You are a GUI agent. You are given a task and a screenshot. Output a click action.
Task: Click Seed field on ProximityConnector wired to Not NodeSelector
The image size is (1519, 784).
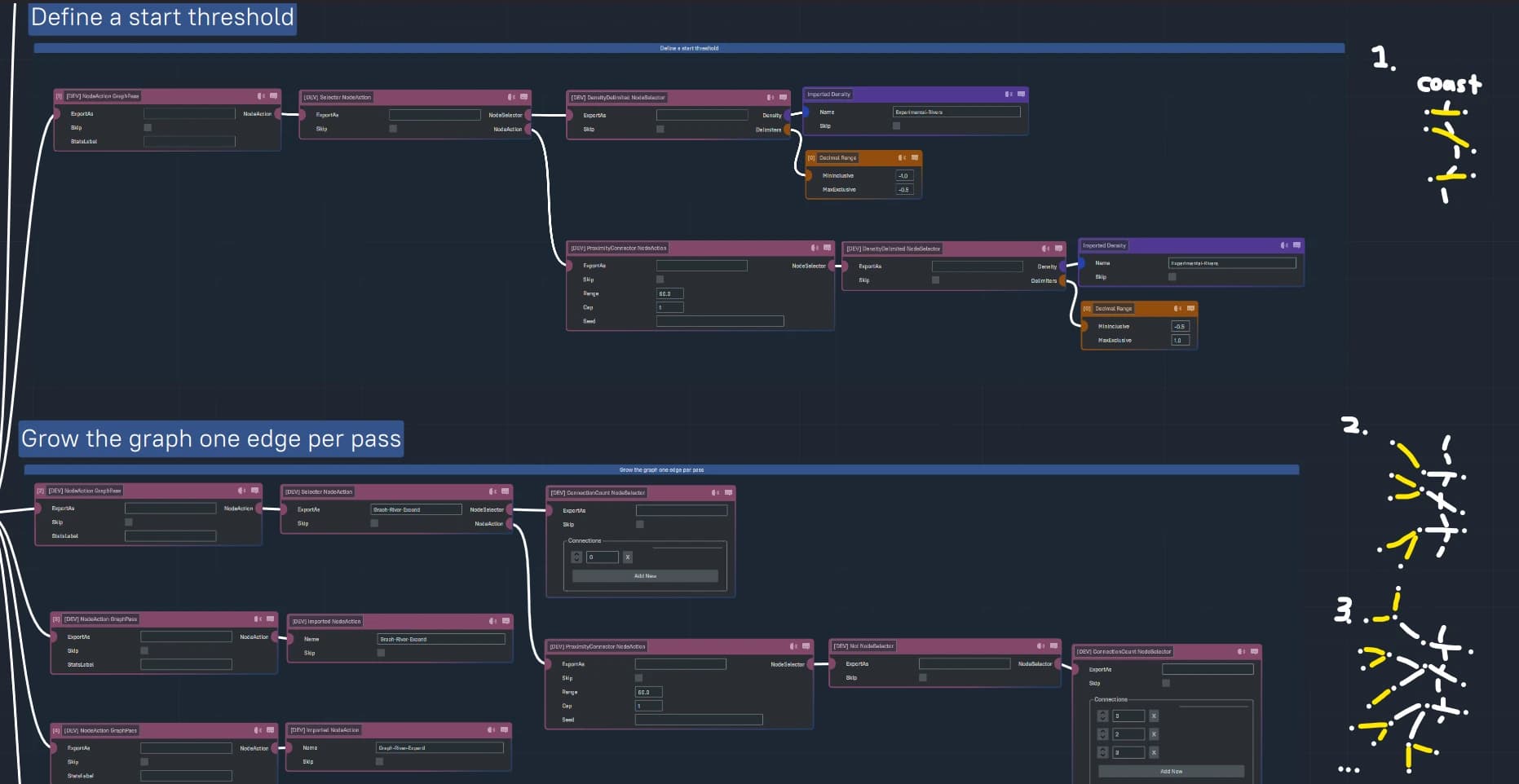click(699, 720)
